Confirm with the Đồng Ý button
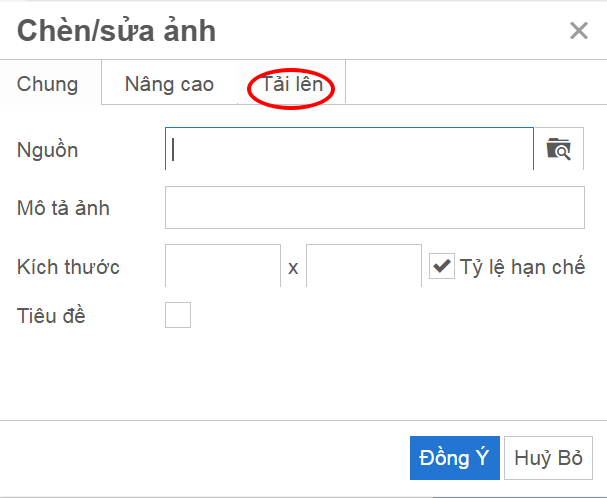The height and width of the screenshot is (498, 607). pos(455,458)
